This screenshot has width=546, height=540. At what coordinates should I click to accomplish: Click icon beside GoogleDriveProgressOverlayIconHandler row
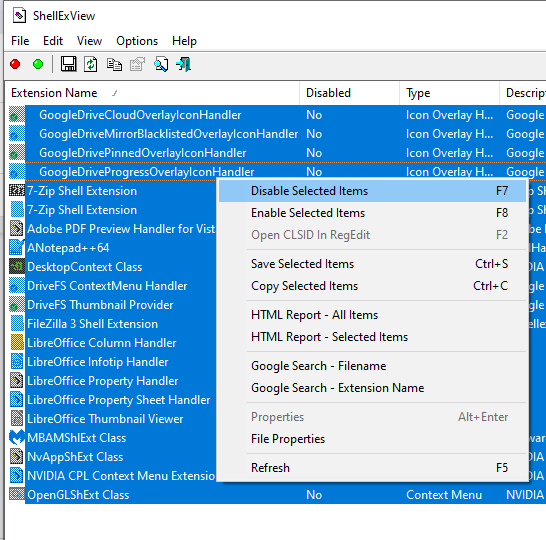click(17, 172)
